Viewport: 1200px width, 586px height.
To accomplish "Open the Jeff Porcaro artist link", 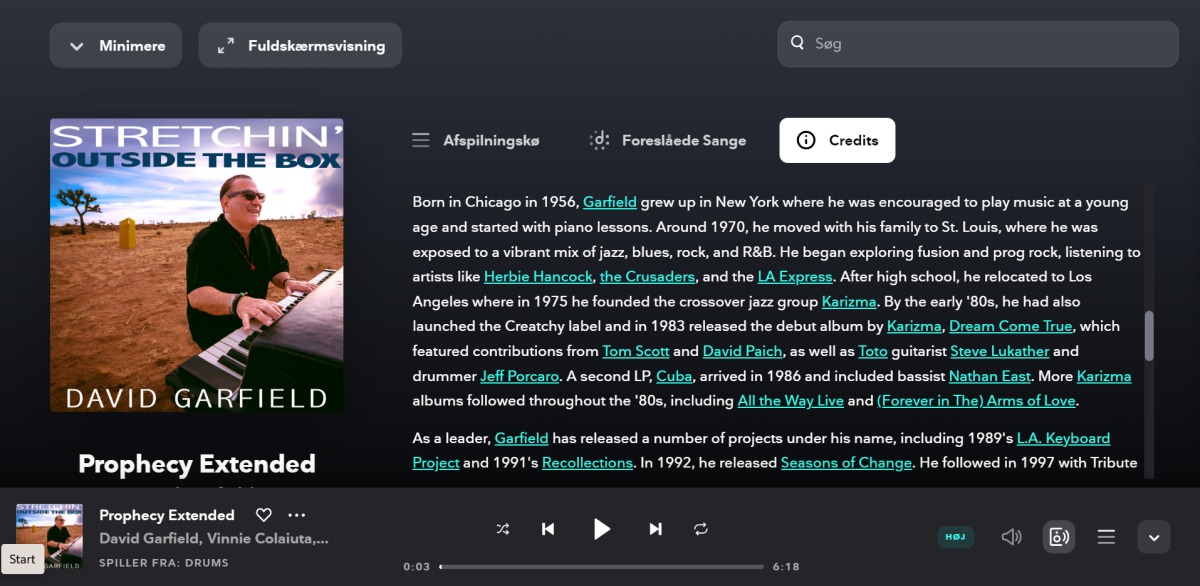I will (520, 376).
